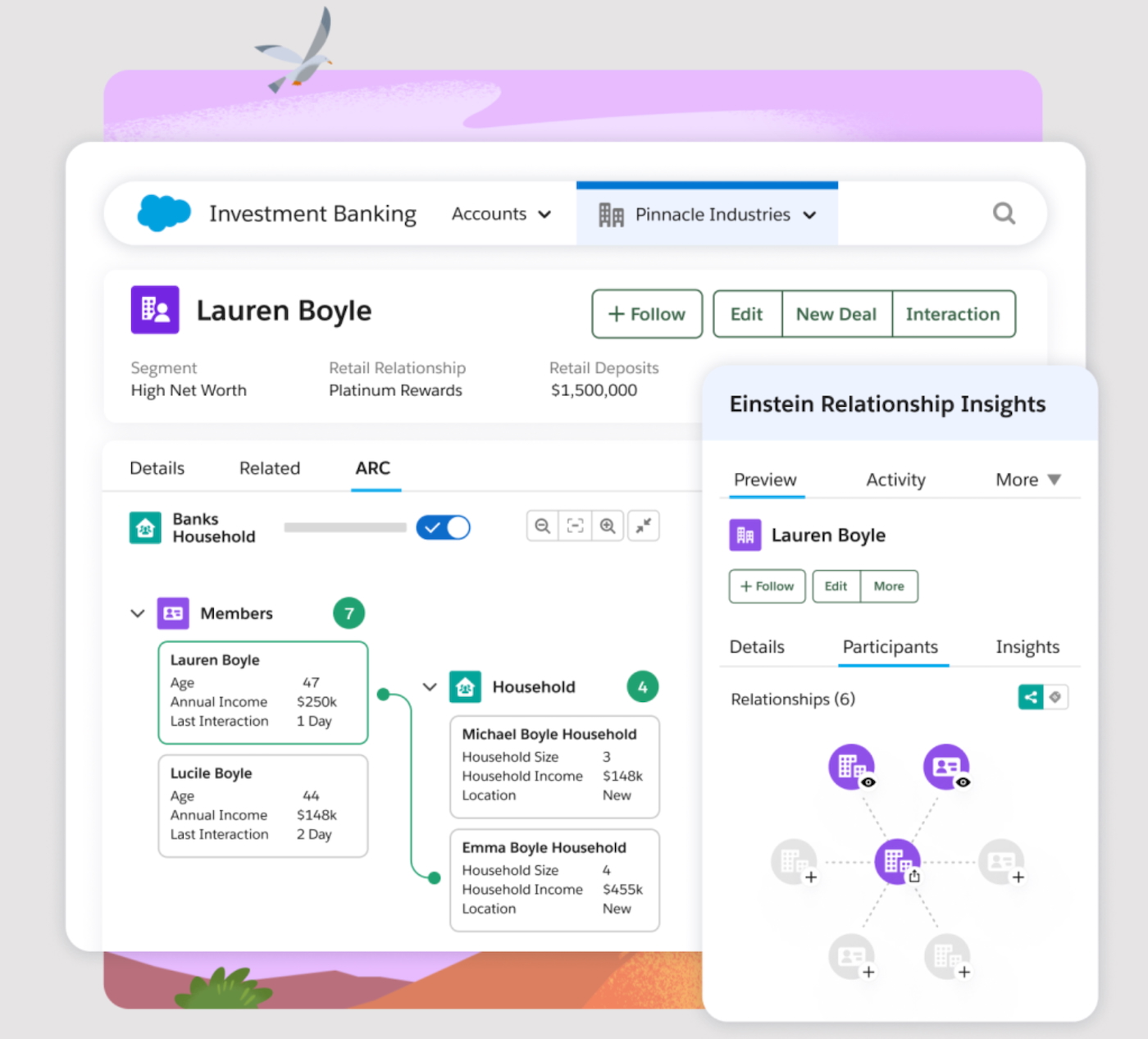Open the search magnifier icon
Screen dimensions: 1148x1039
coord(1004,214)
